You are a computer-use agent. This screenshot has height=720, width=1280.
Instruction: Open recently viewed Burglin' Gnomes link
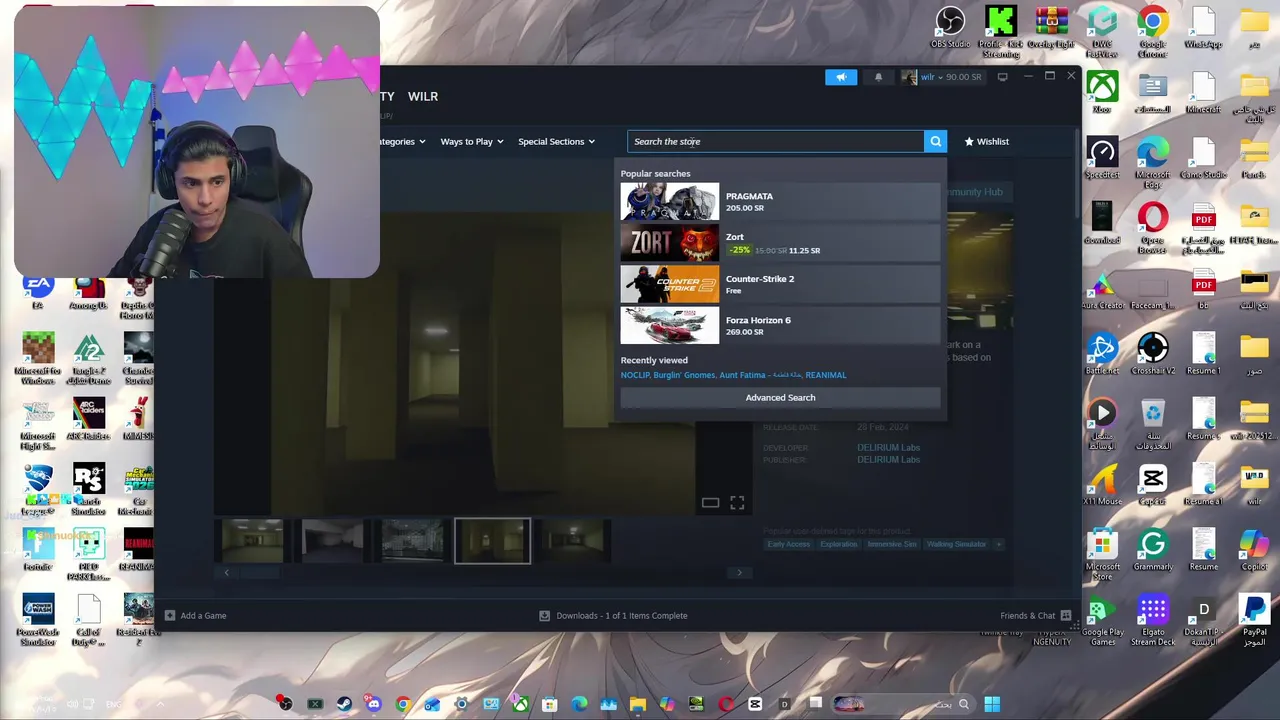point(684,375)
